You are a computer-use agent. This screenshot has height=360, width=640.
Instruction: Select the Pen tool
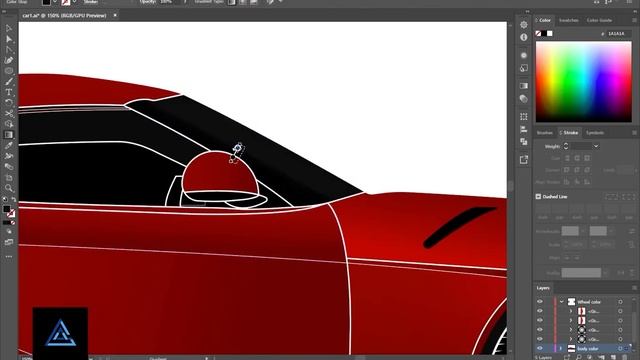click(x=9, y=60)
